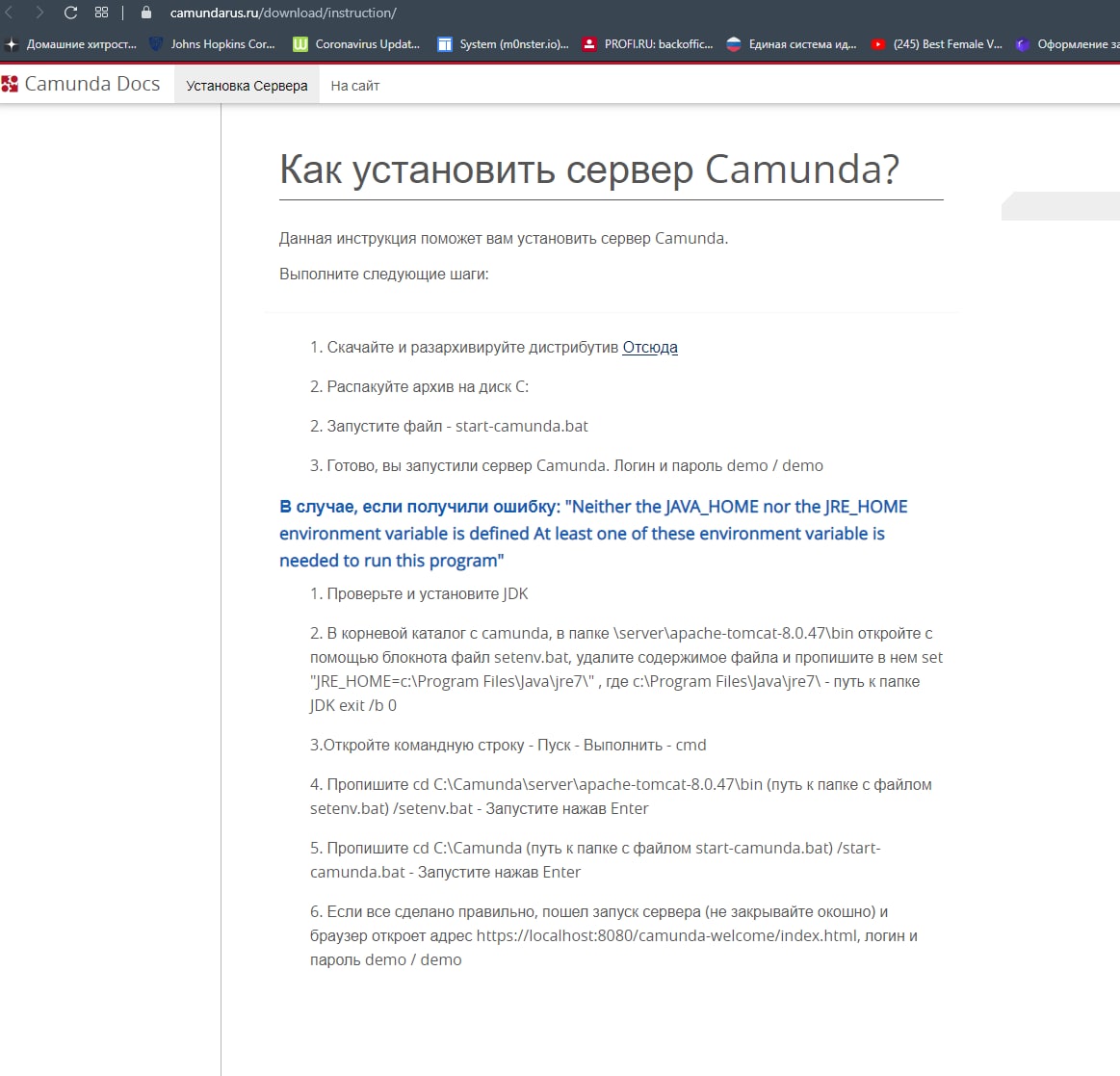Open the Johns Hopkins Cor... bookmark
1120x1076 pixels.
point(212,44)
